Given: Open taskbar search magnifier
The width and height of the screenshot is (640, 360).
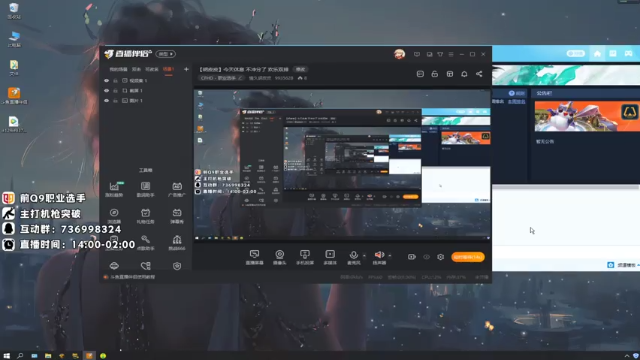Looking at the screenshot, I should (x=20, y=356).
